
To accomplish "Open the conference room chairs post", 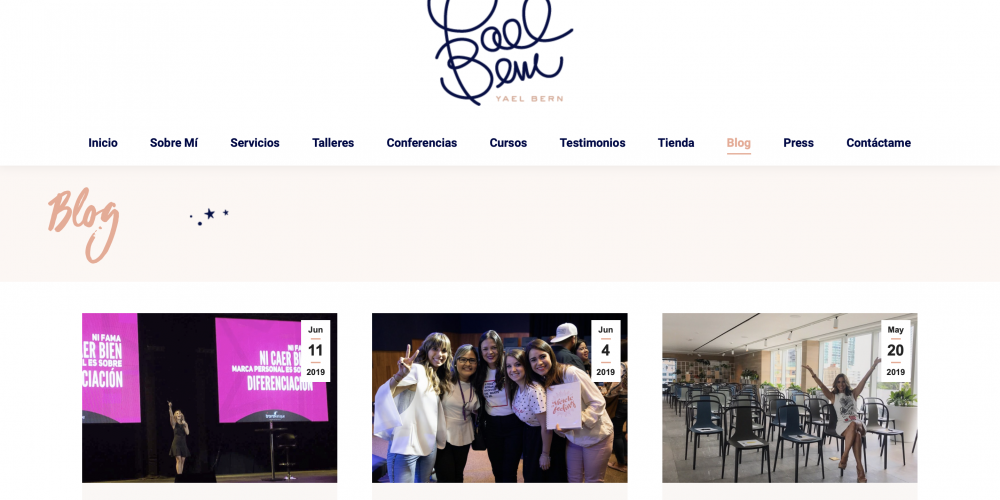I will [x=790, y=398].
